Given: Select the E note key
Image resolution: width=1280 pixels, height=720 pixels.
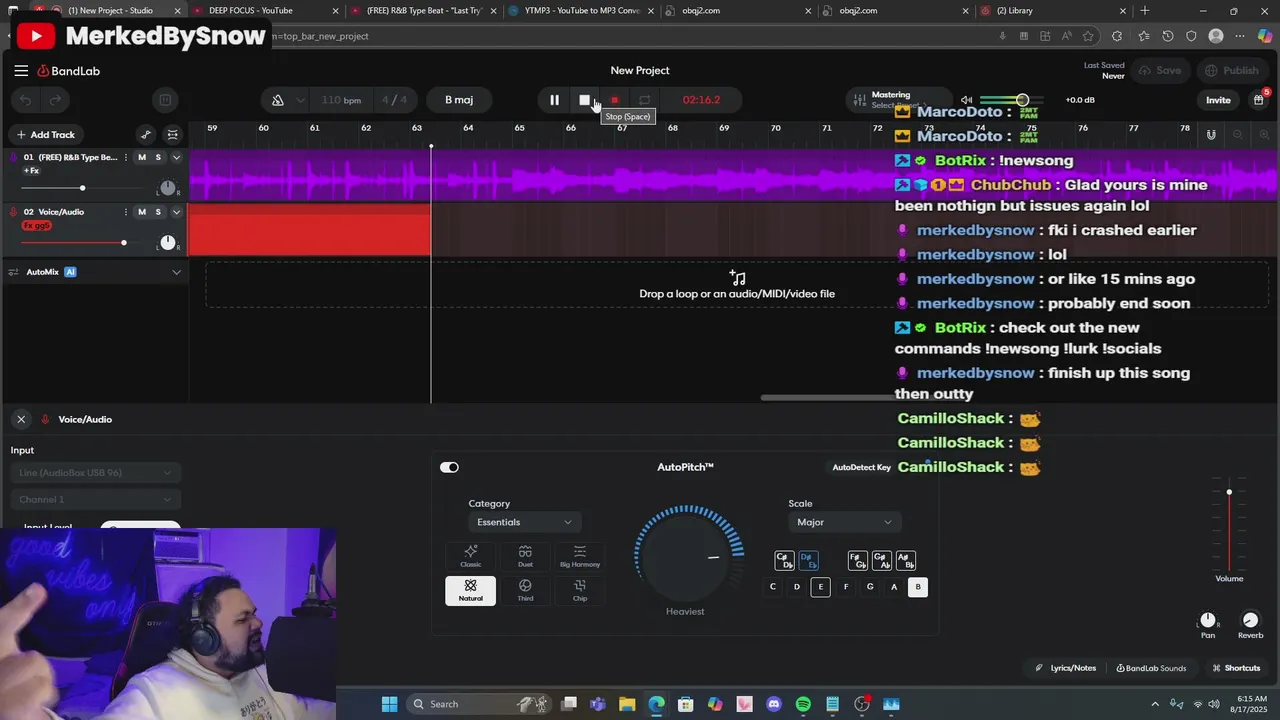Looking at the screenshot, I should pos(821,587).
